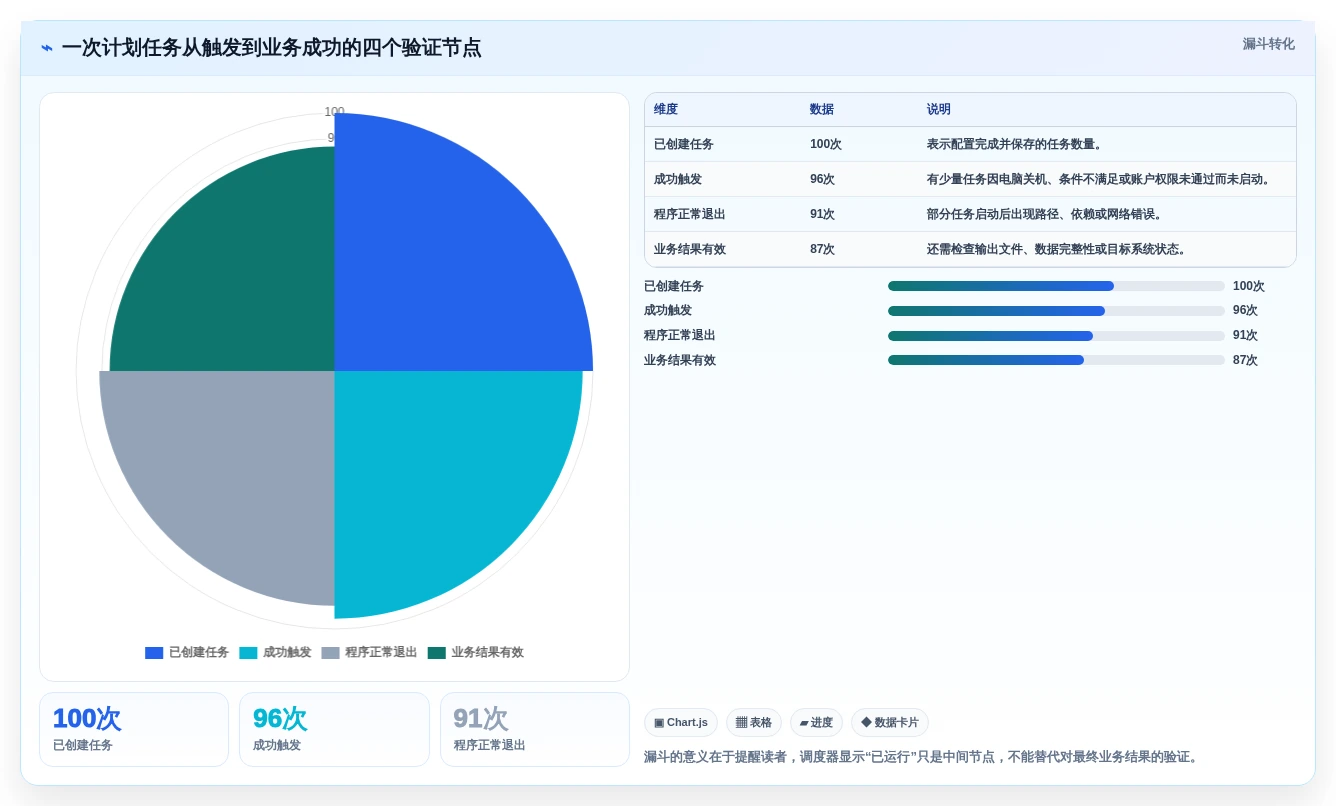Select the 表格 tag chip
1336x806 pixels.
click(x=754, y=722)
